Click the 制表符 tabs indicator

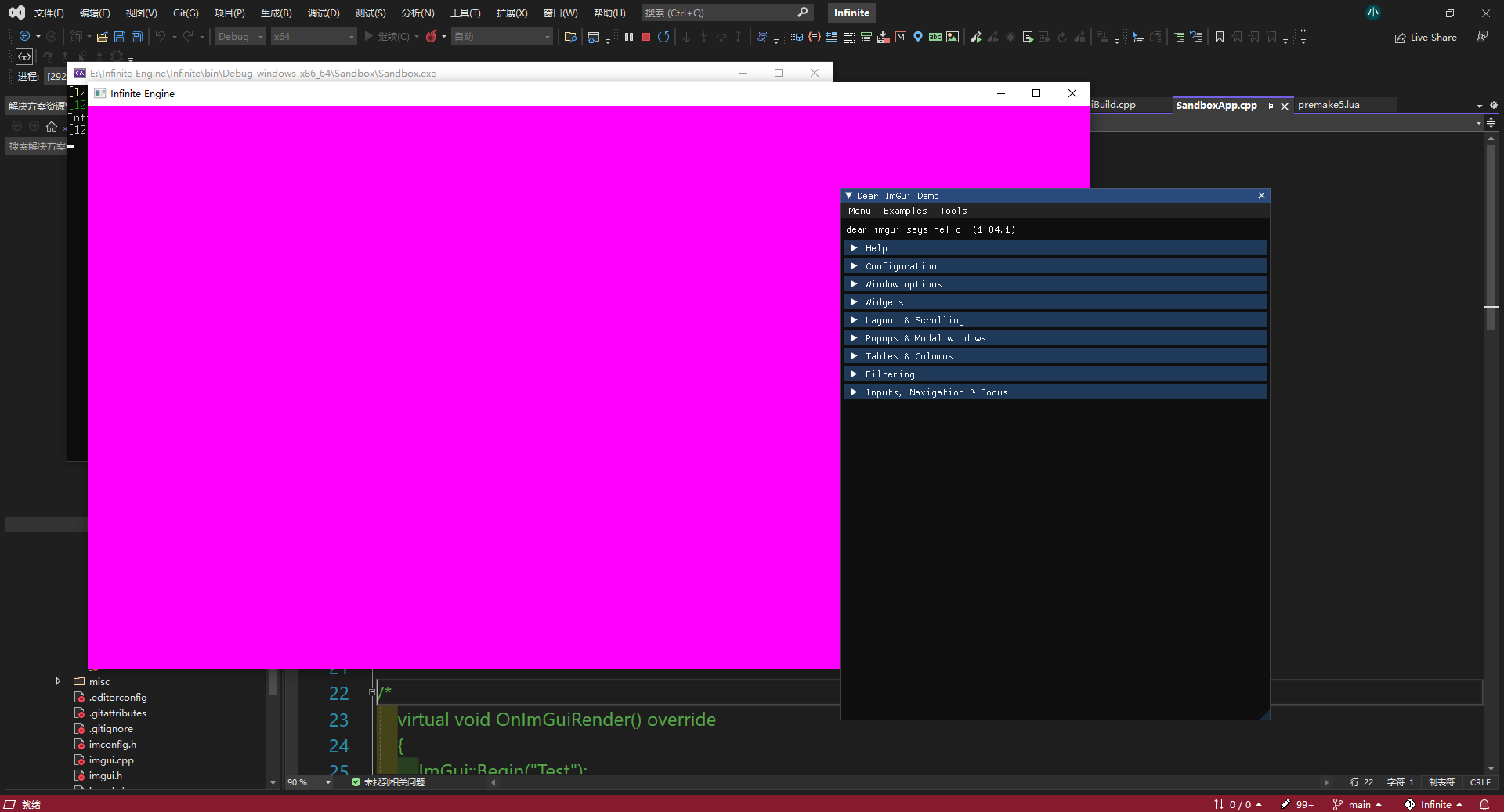(x=1441, y=782)
